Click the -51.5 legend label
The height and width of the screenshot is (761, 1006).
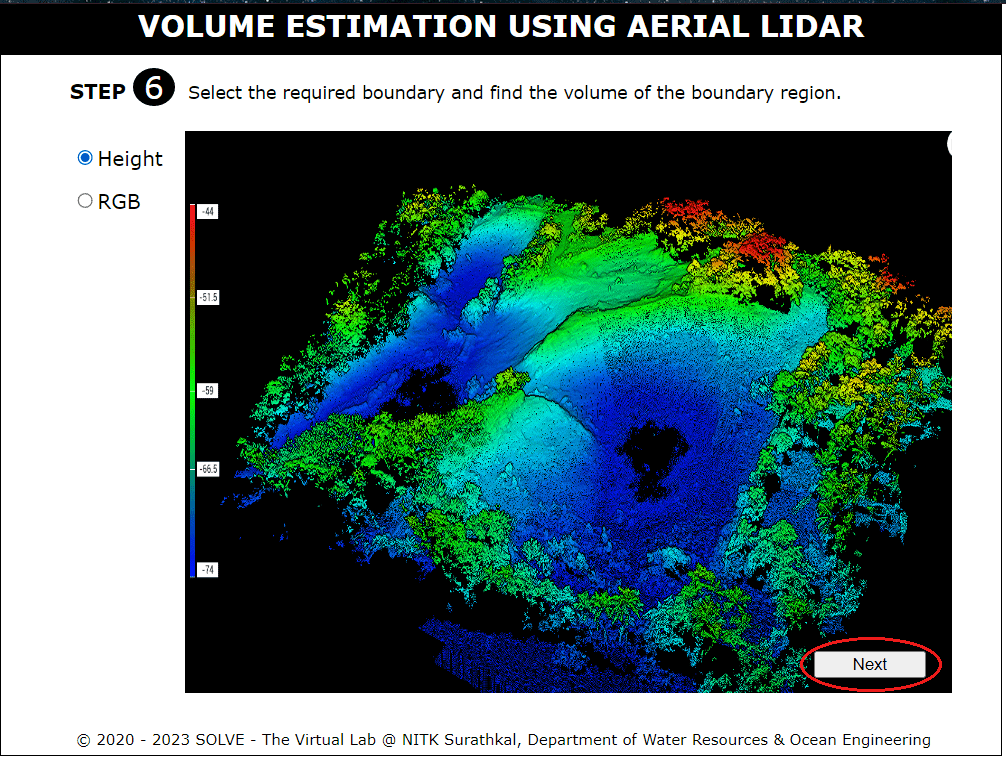click(x=208, y=298)
